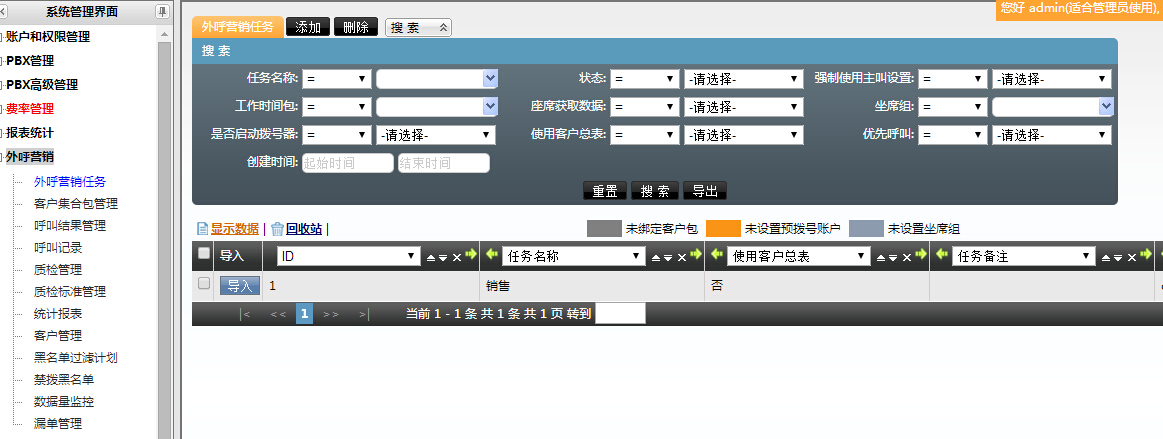Click green right arrow after ID column

(x=471, y=256)
